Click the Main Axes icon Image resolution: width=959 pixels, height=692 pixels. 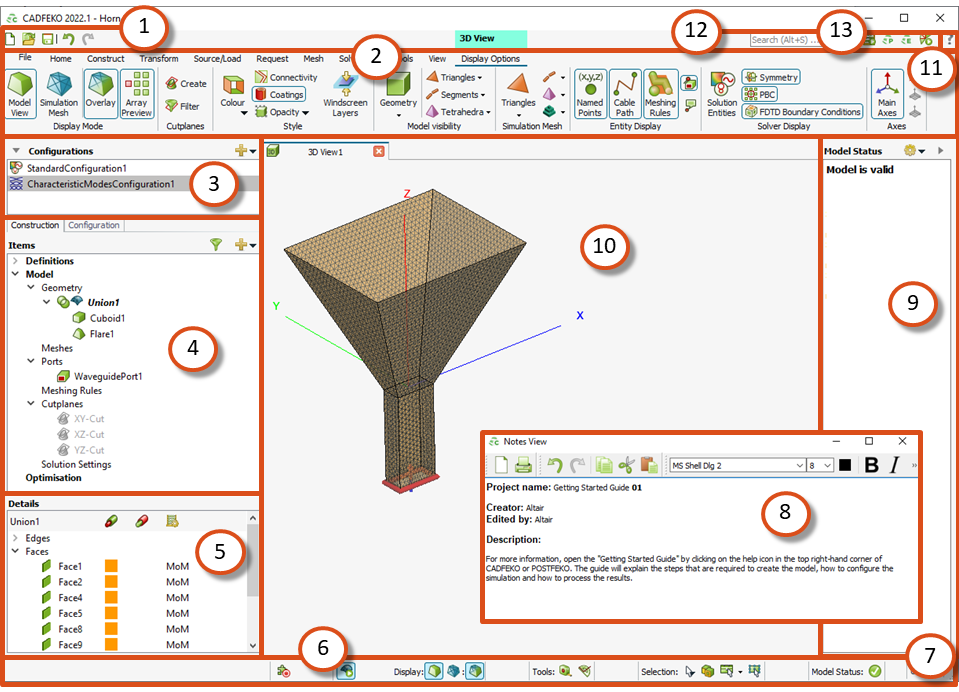886,95
